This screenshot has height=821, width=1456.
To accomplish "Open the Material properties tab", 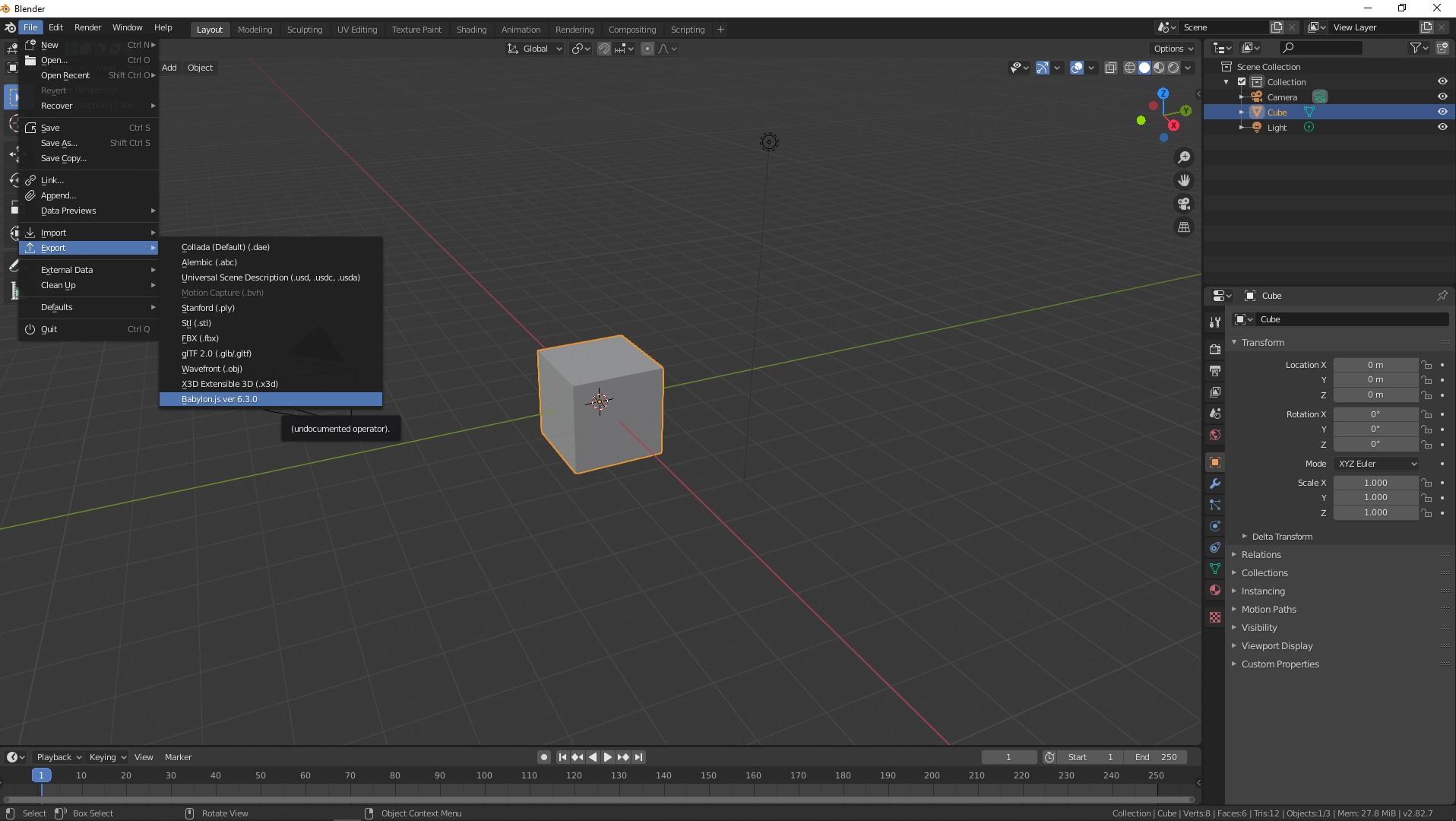I will click(x=1215, y=590).
